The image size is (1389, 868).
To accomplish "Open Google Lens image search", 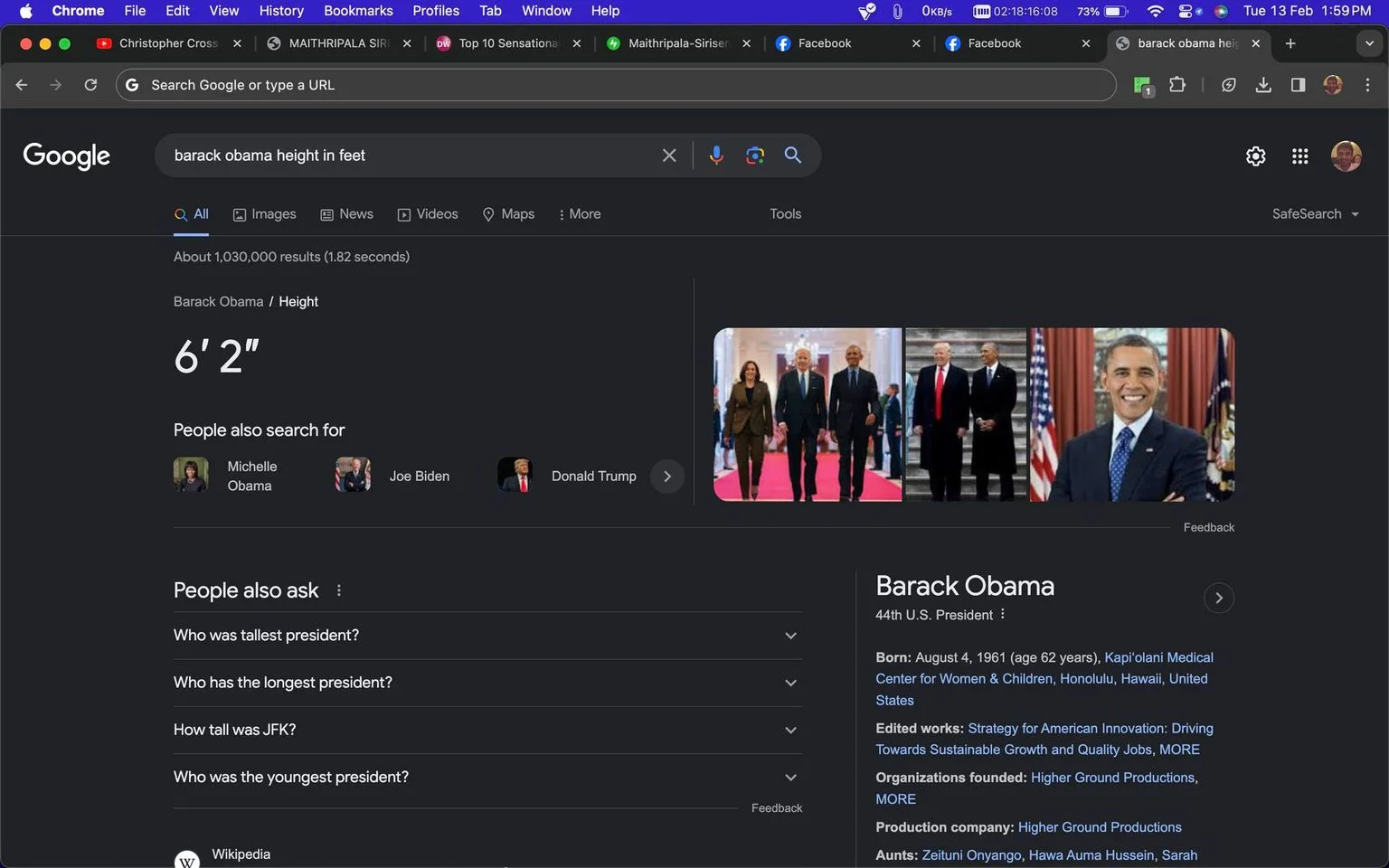I will tap(755, 156).
